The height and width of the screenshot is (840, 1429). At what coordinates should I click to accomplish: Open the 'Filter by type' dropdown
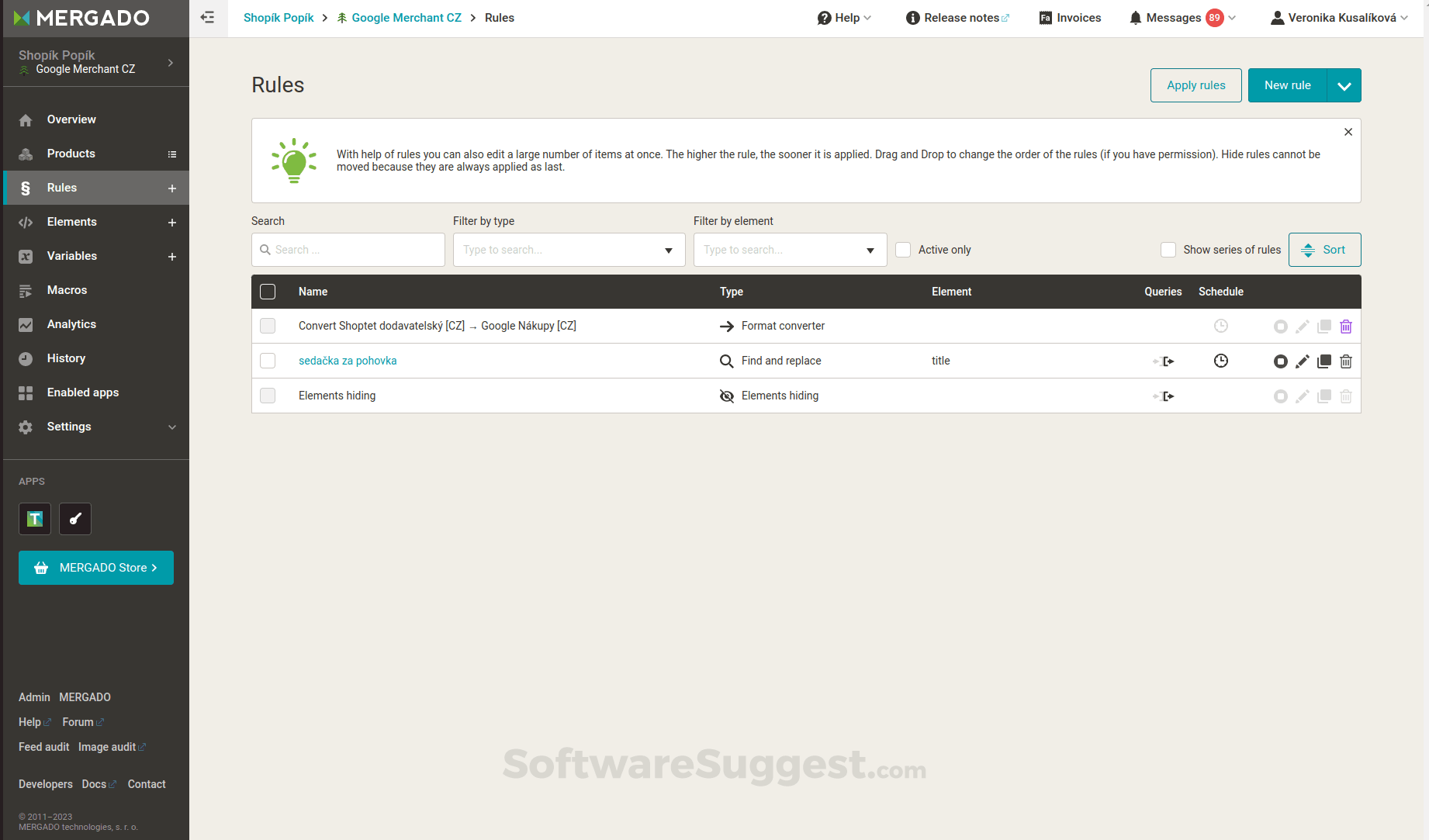coord(569,250)
